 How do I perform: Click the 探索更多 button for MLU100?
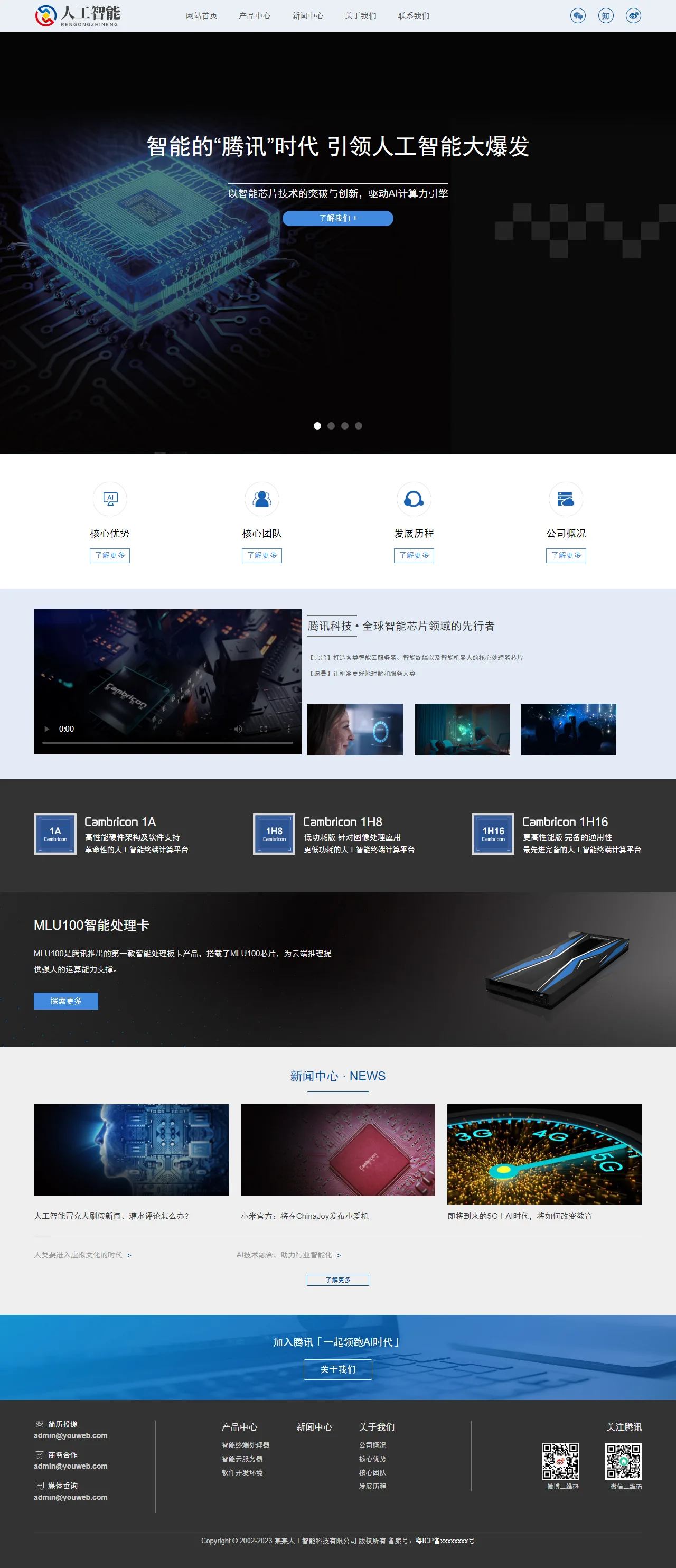click(65, 1001)
